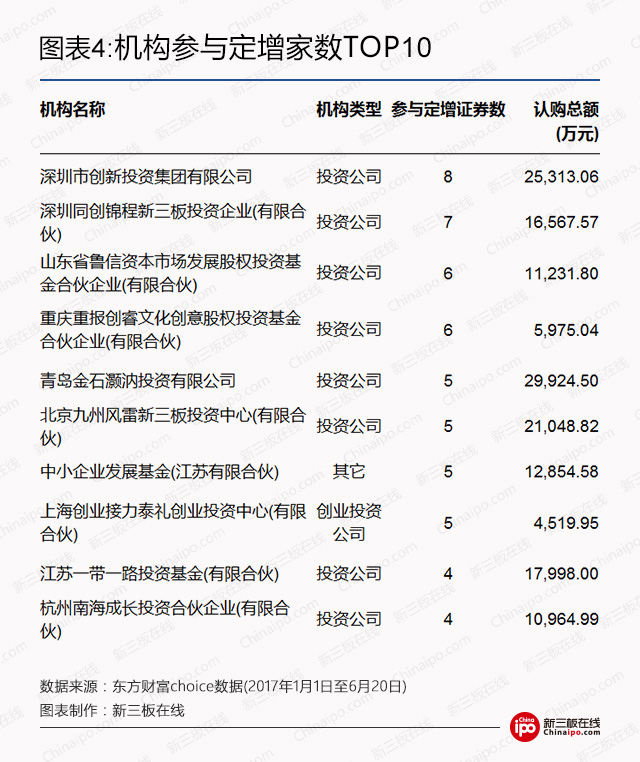The height and width of the screenshot is (762, 640).
Task: Click the 参与定增证券数 column header
Action: point(448,109)
